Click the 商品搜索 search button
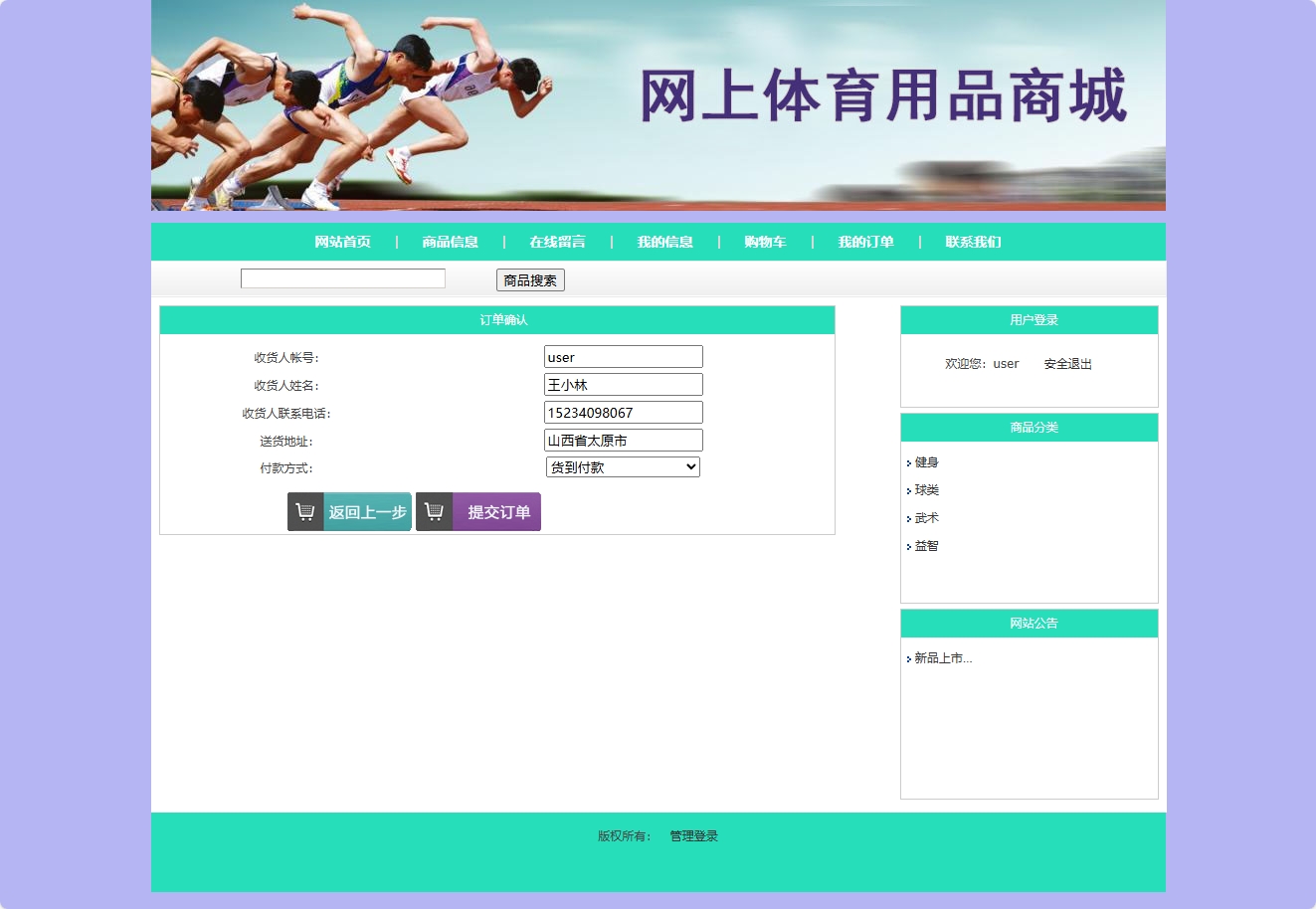The height and width of the screenshot is (909, 1316). (529, 279)
